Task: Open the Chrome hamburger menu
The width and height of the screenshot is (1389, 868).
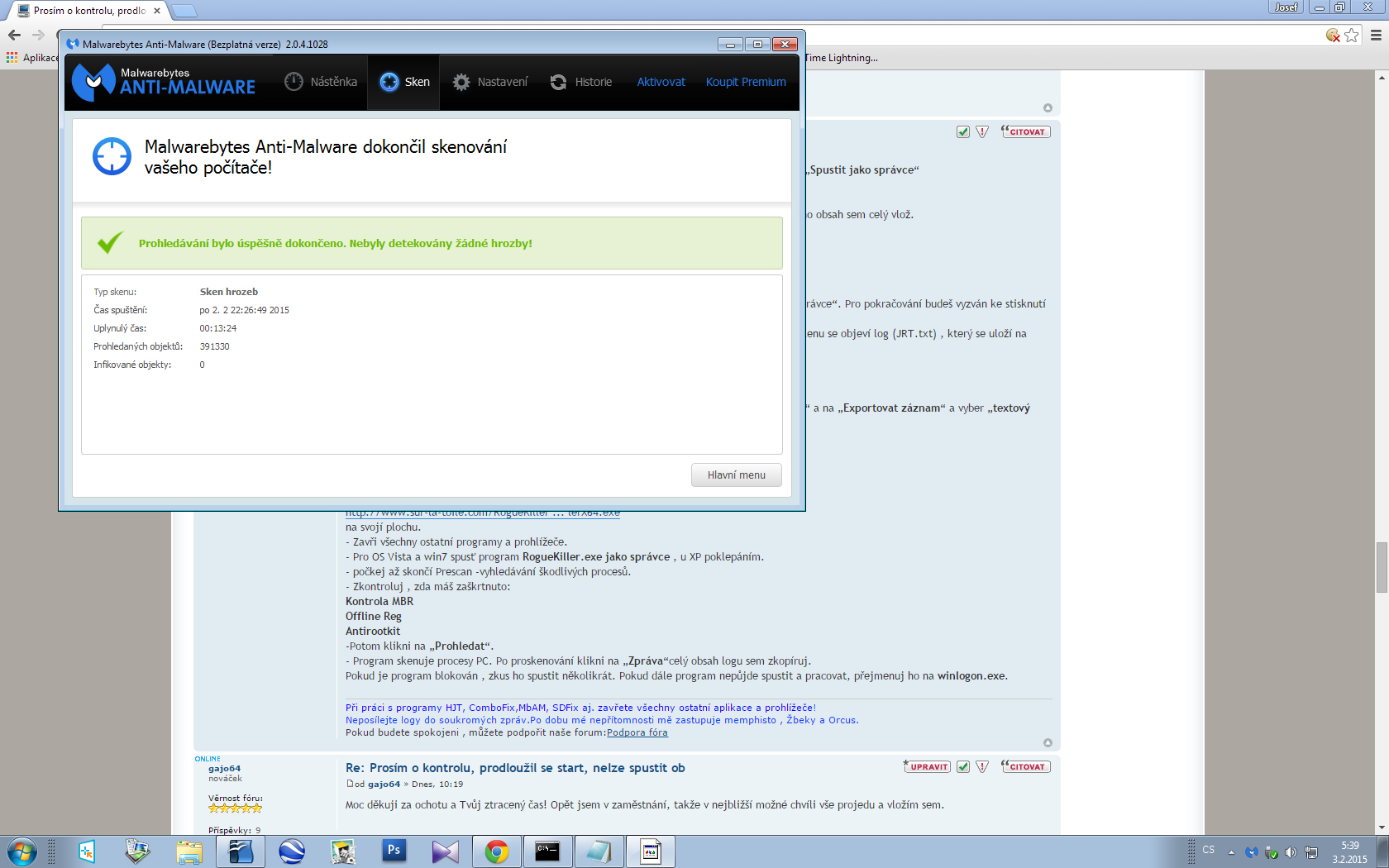Action: tap(1376, 35)
